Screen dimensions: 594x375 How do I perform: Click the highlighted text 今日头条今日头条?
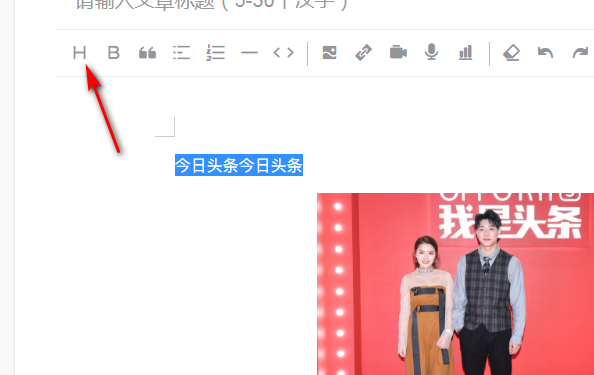coord(239,165)
